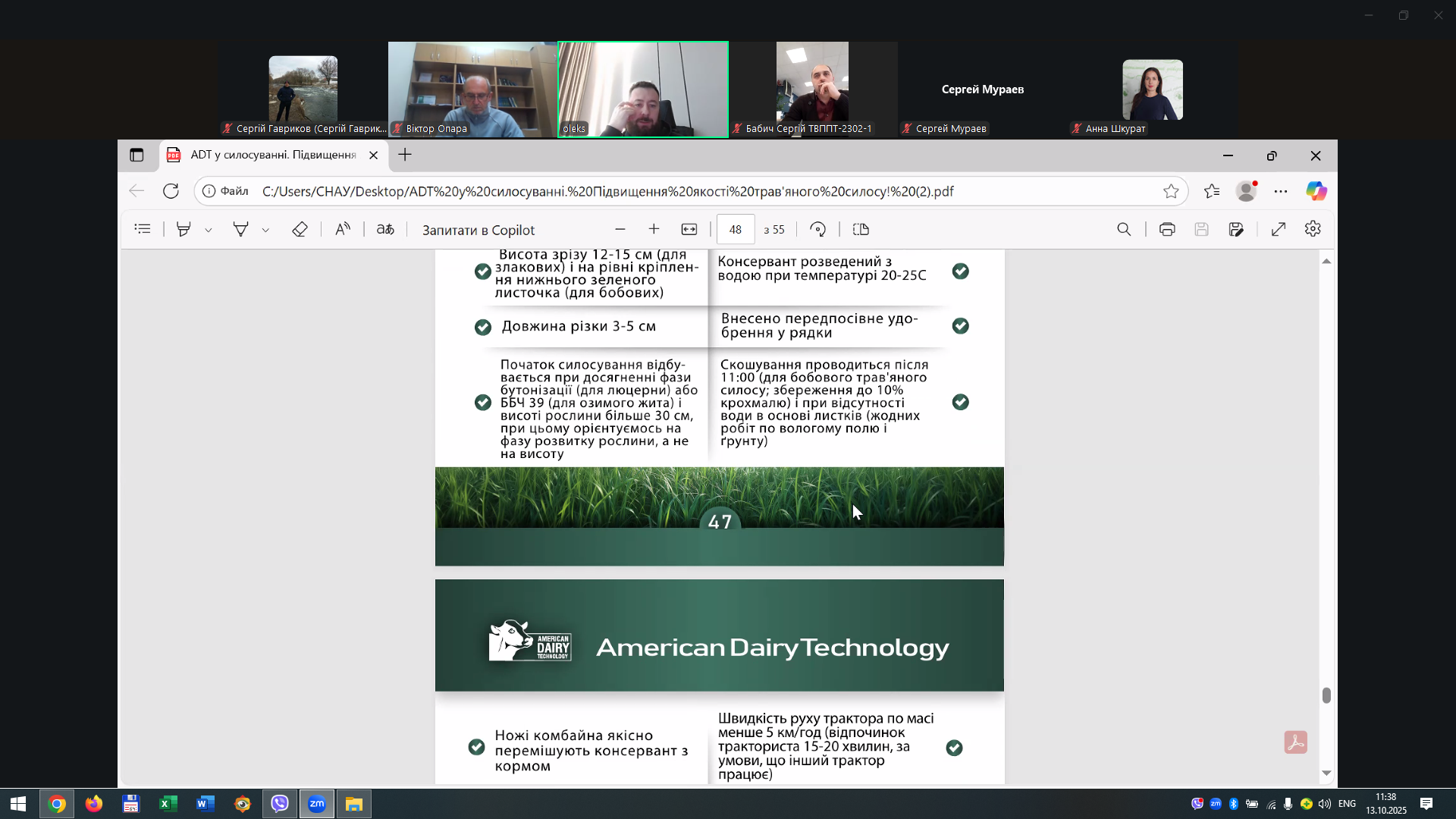The image size is (1456, 819).
Task: Open a new browser tab
Action: (x=405, y=155)
